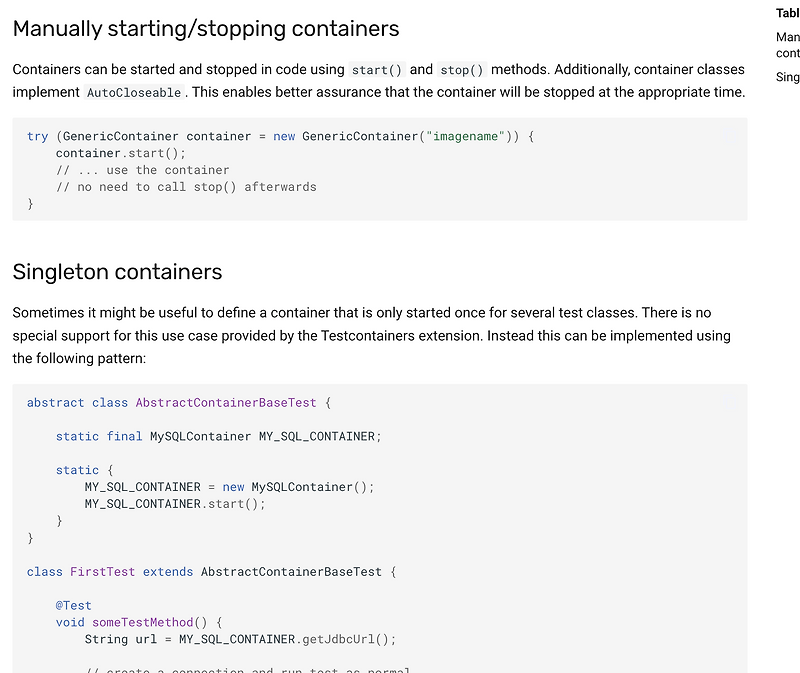The height and width of the screenshot is (673, 800).
Task: Click the 'Singleton containers' main heading
Action: click(117, 272)
